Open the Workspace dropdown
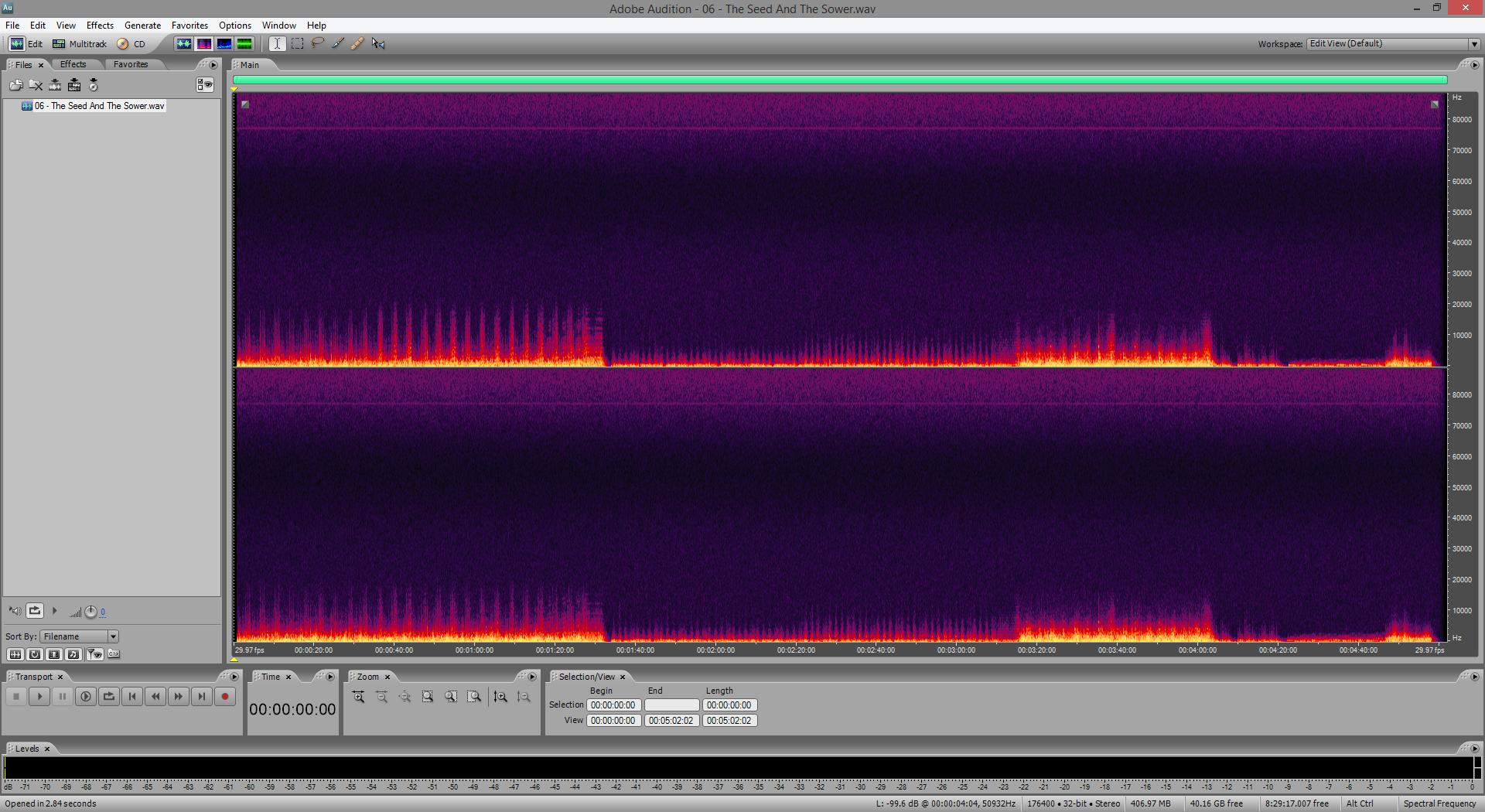This screenshot has width=1485, height=812. pyautogui.click(x=1474, y=44)
